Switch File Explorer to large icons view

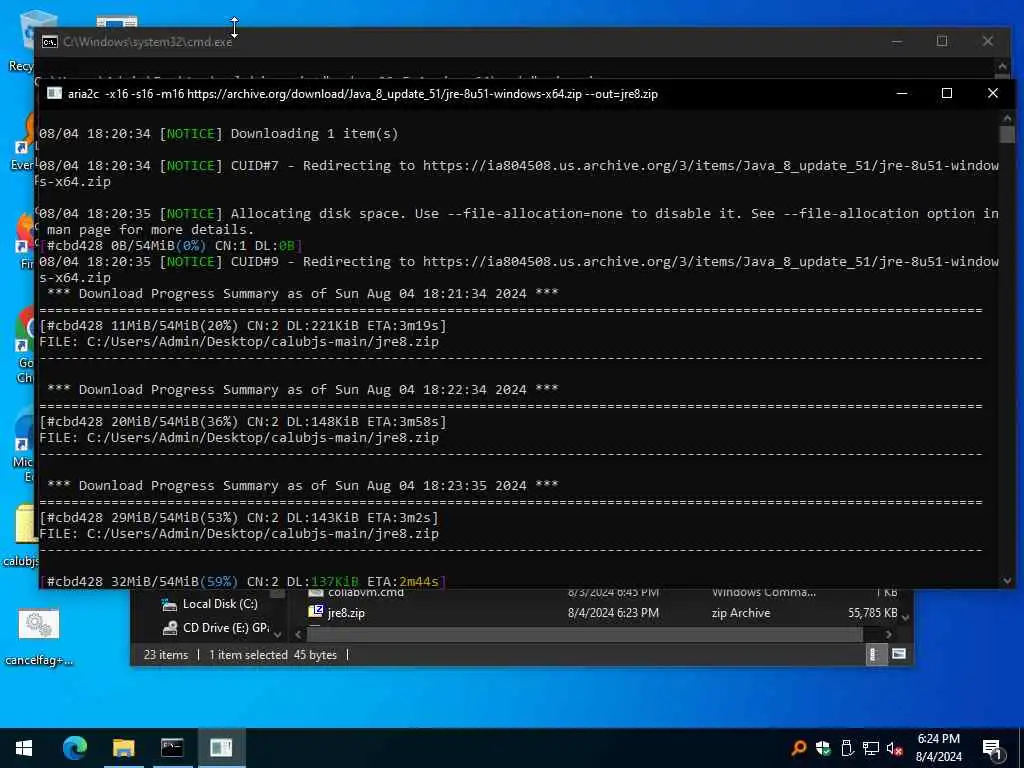click(x=899, y=654)
